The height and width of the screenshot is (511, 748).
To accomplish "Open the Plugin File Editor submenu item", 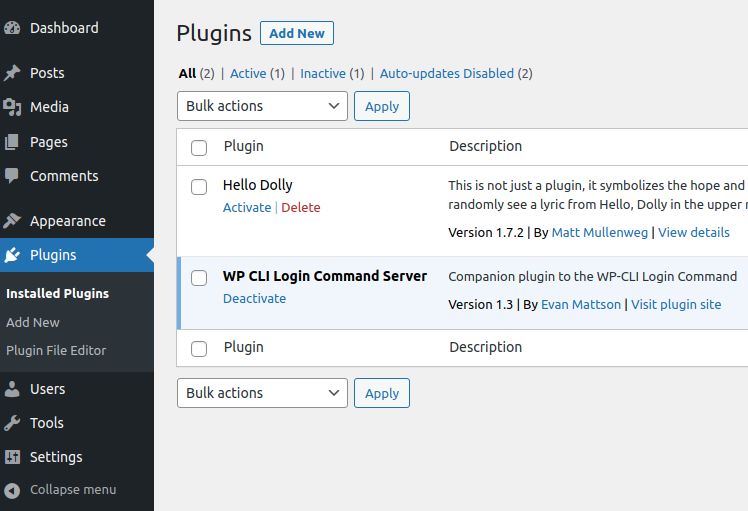I will point(56,351).
